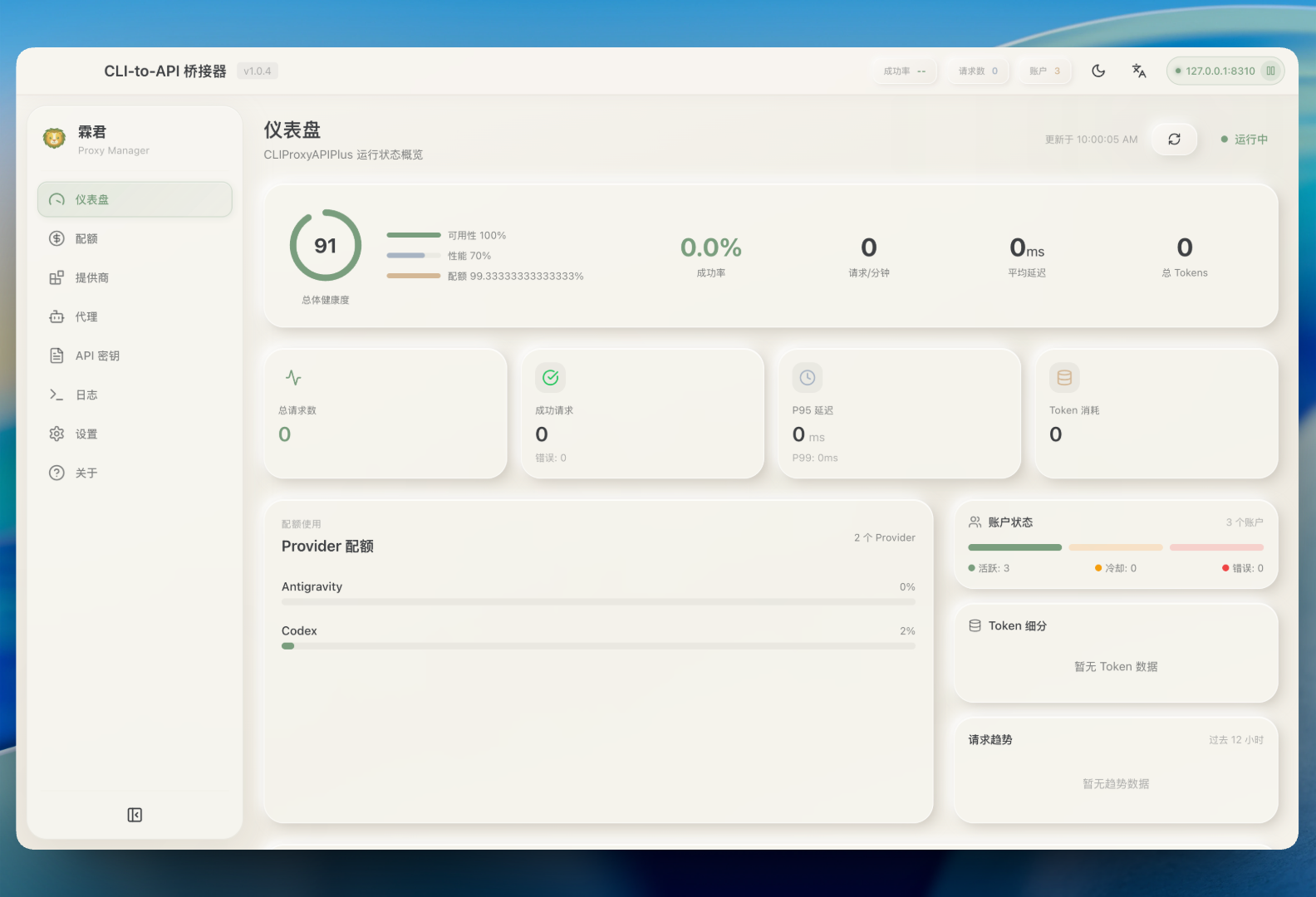This screenshot has width=1316, height=897.
Task: Click the red 错误: 0 status label
Action: [1243, 568]
